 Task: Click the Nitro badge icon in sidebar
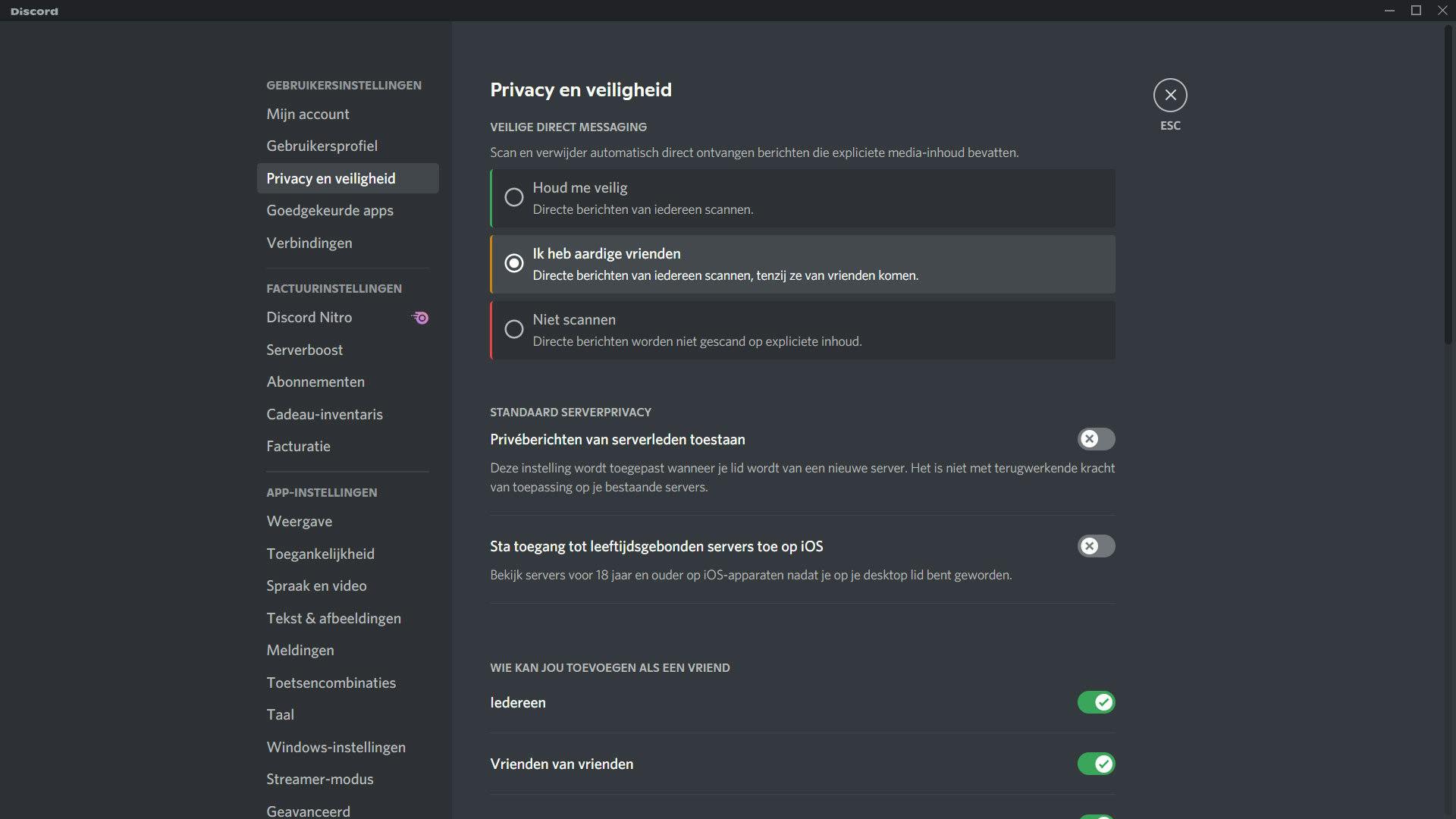421,318
